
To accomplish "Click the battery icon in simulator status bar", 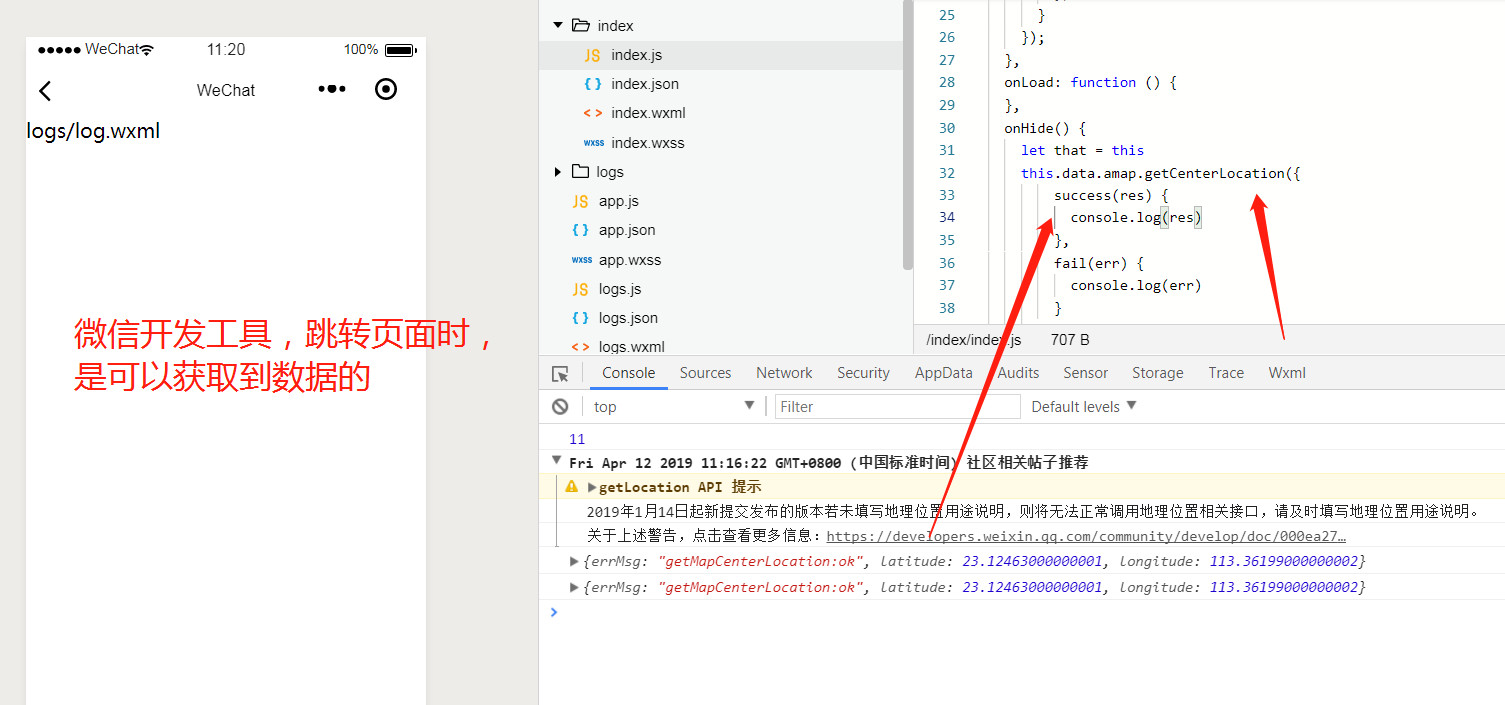I will click(400, 50).
